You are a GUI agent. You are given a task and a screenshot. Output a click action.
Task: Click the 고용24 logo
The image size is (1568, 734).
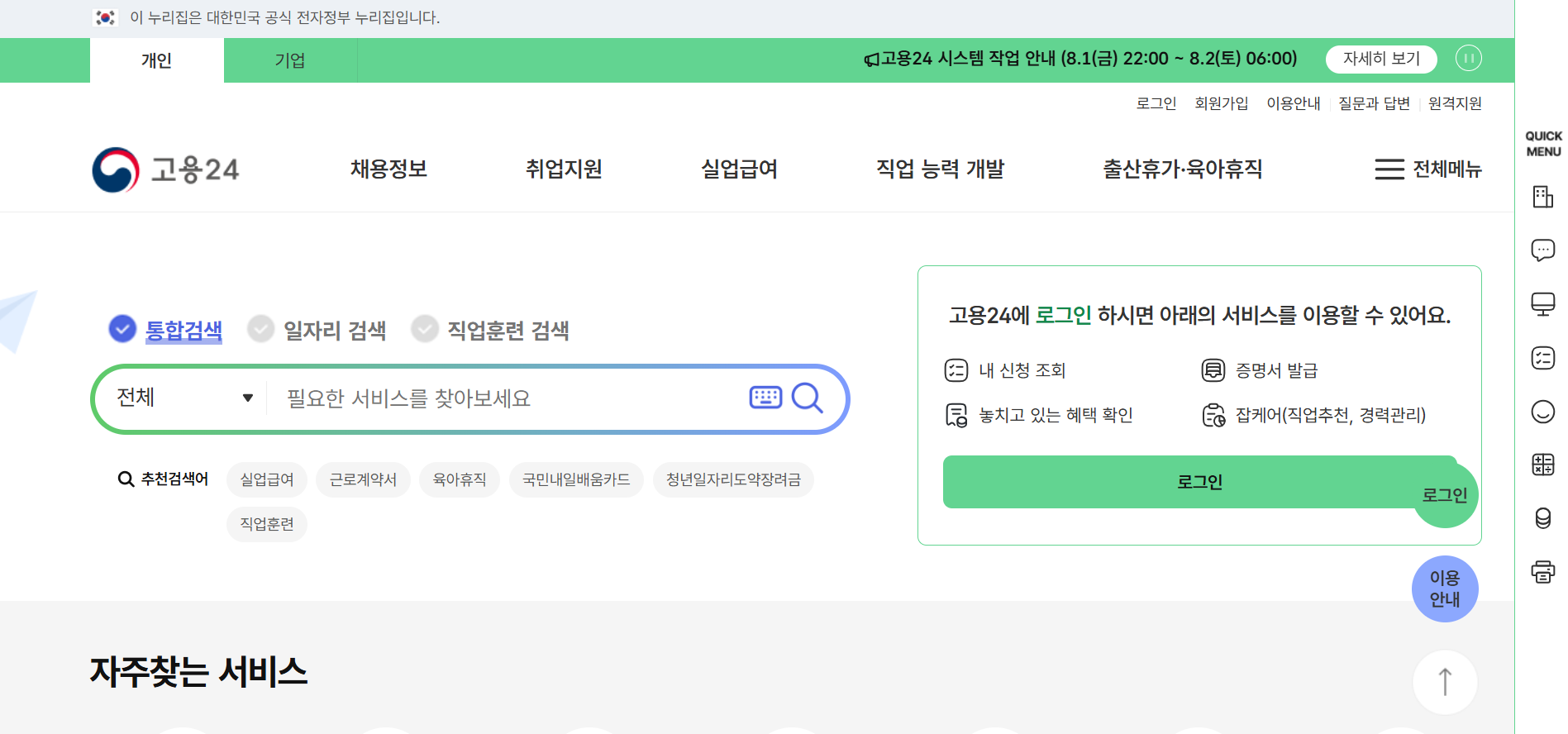coord(166,169)
